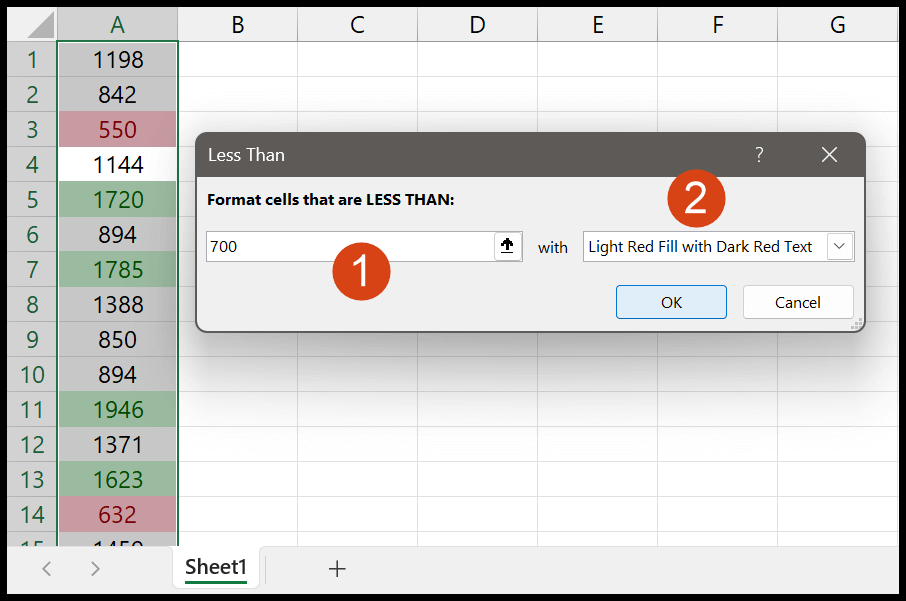Click Light Red Fill with Dark Red Text
This screenshot has width=906, height=601.
pos(700,247)
